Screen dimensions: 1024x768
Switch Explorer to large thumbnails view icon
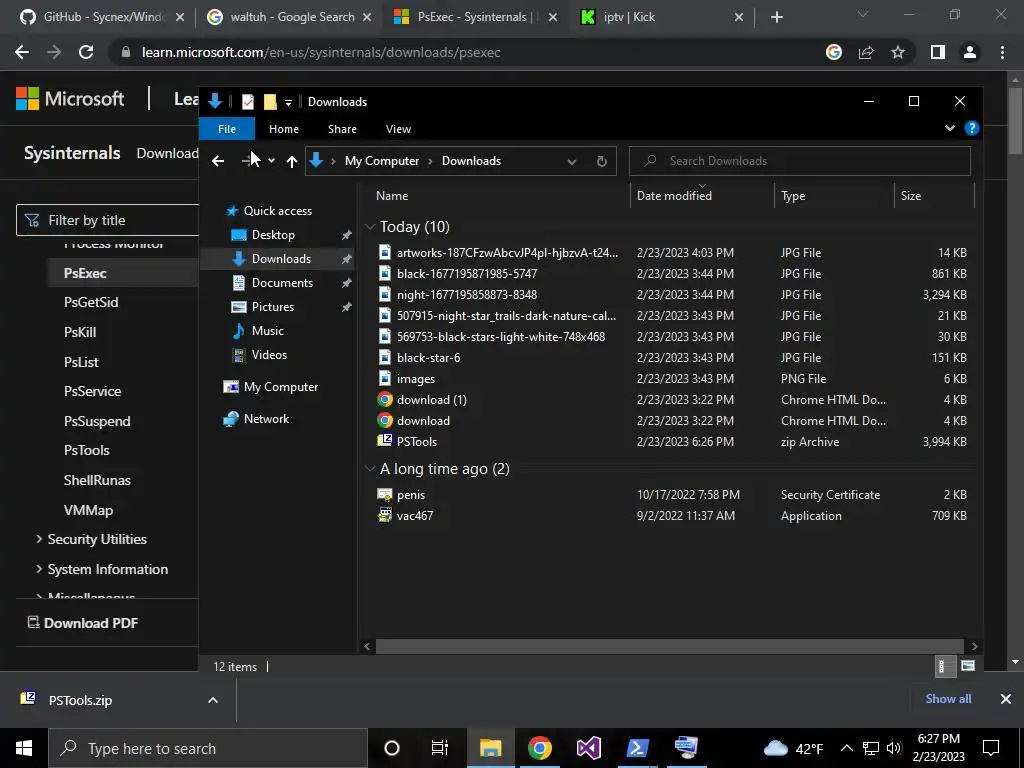coord(967,666)
